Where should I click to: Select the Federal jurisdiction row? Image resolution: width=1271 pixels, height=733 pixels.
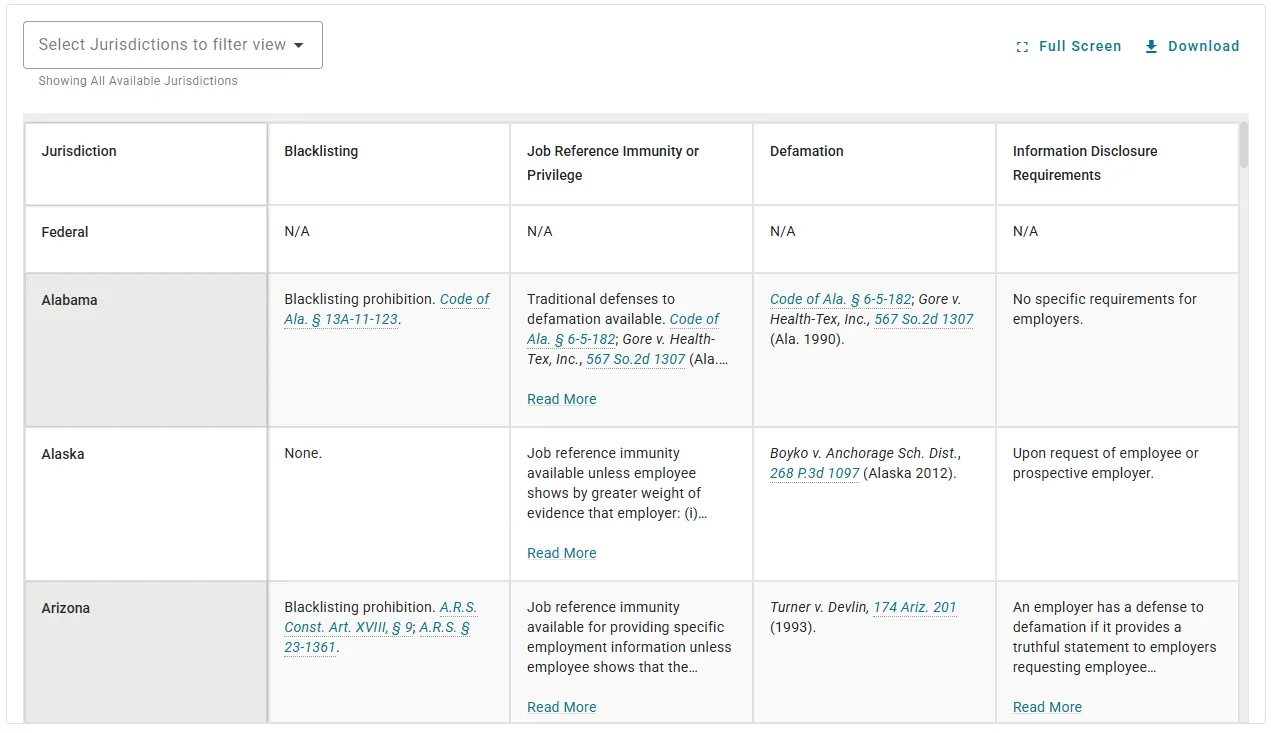click(x=145, y=238)
